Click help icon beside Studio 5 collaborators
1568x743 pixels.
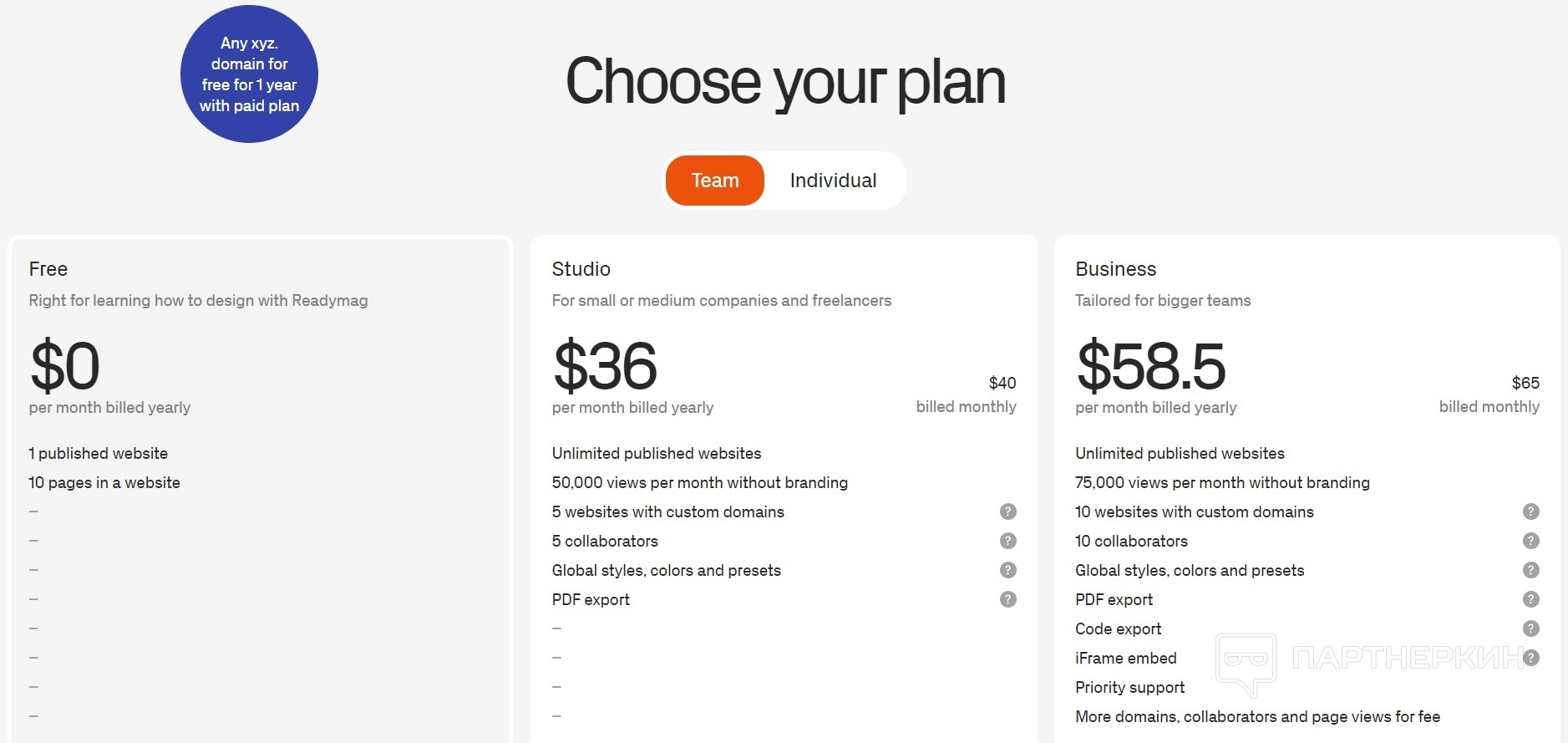[1008, 541]
